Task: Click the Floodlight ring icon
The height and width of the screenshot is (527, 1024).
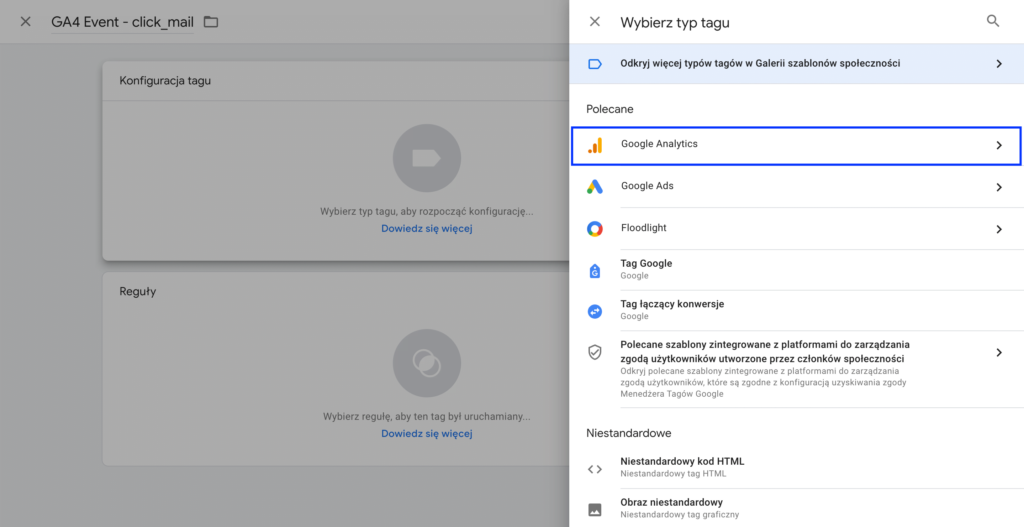Action: point(594,229)
